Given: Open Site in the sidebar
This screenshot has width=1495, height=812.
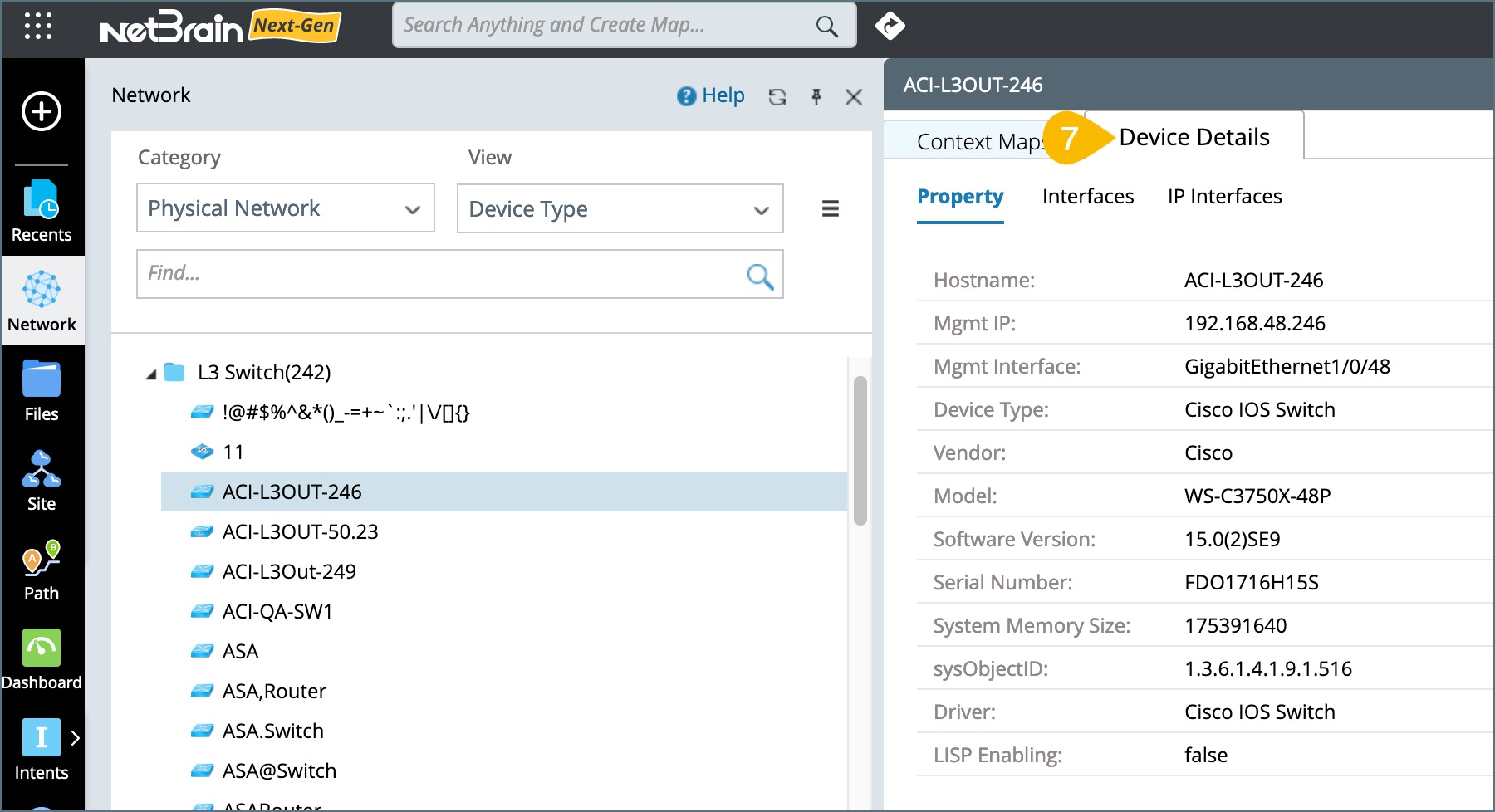Looking at the screenshot, I should point(42,480).
